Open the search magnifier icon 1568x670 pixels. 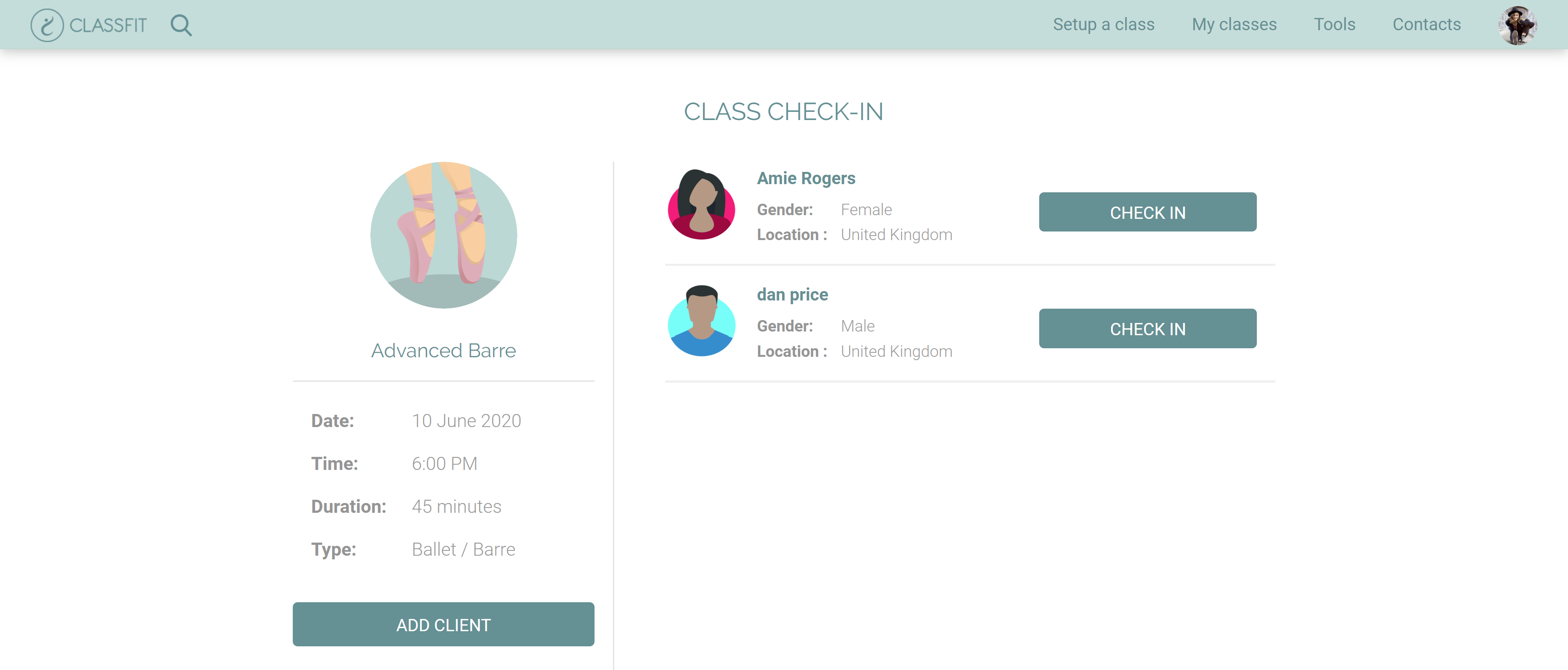coord(181,25)
